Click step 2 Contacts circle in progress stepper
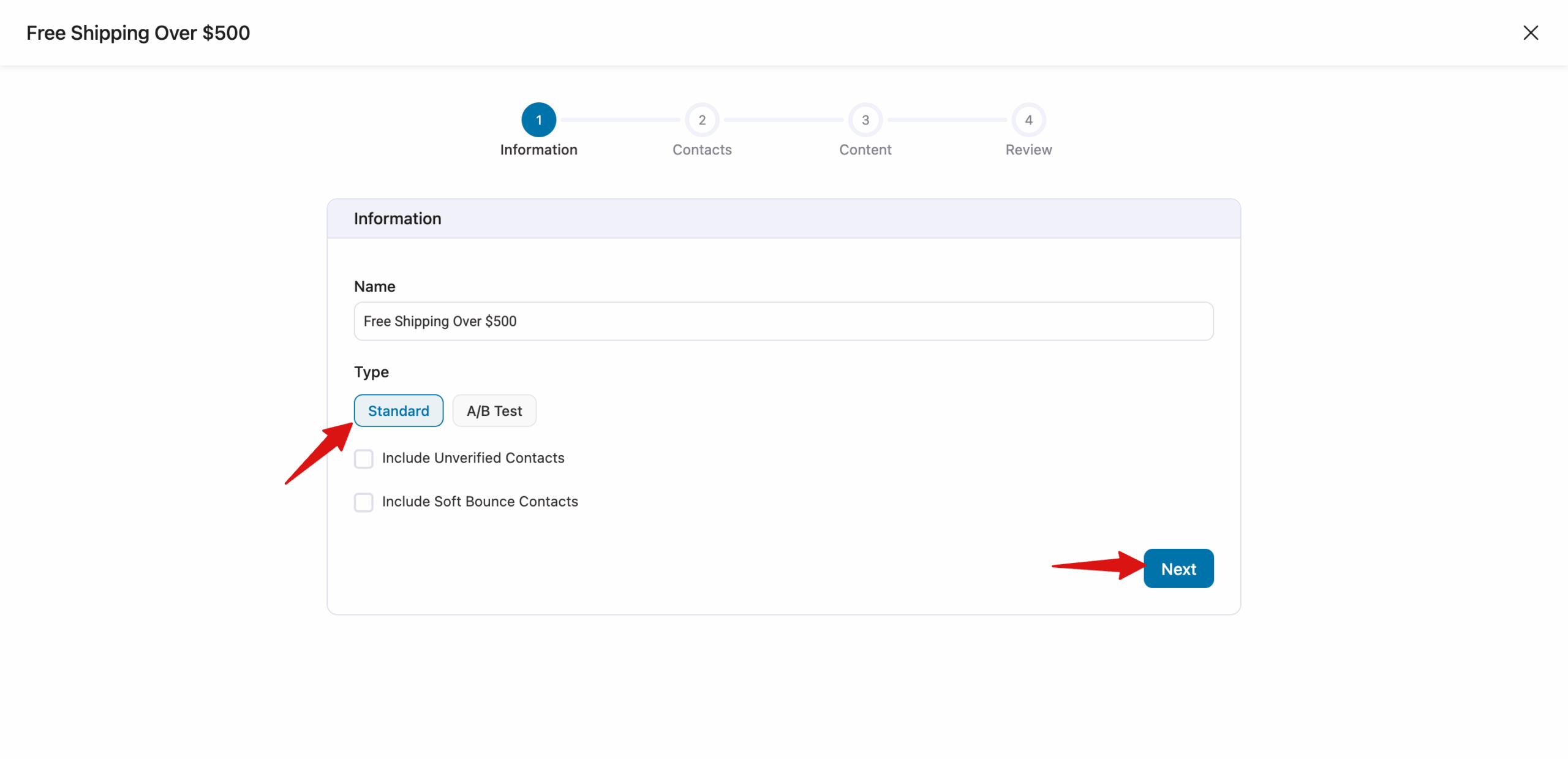The height and width of the screenshot is (759, 1568). [702, 119]
